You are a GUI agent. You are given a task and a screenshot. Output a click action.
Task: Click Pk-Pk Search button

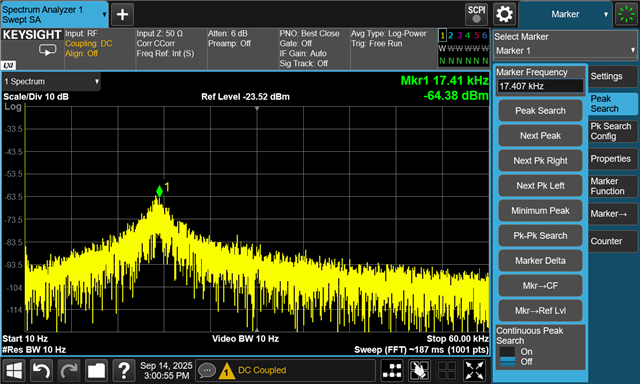(540, 235)
